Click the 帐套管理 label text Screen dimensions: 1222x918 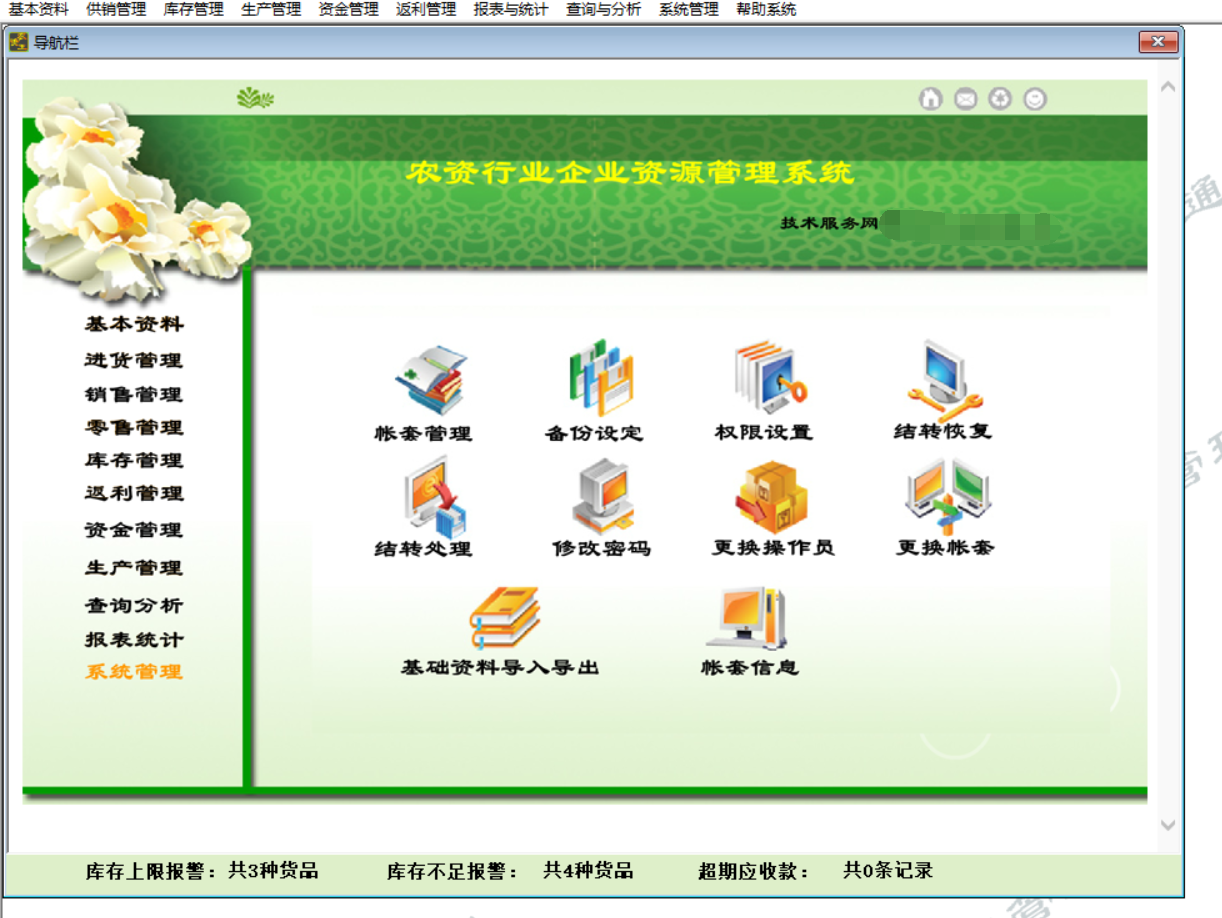(423, 433)
